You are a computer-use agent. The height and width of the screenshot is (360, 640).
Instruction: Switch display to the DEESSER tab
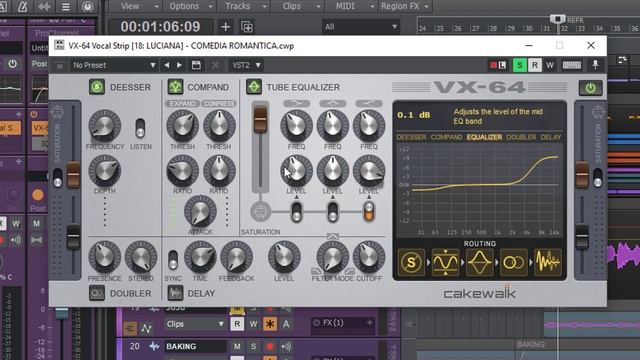[411, 137]
